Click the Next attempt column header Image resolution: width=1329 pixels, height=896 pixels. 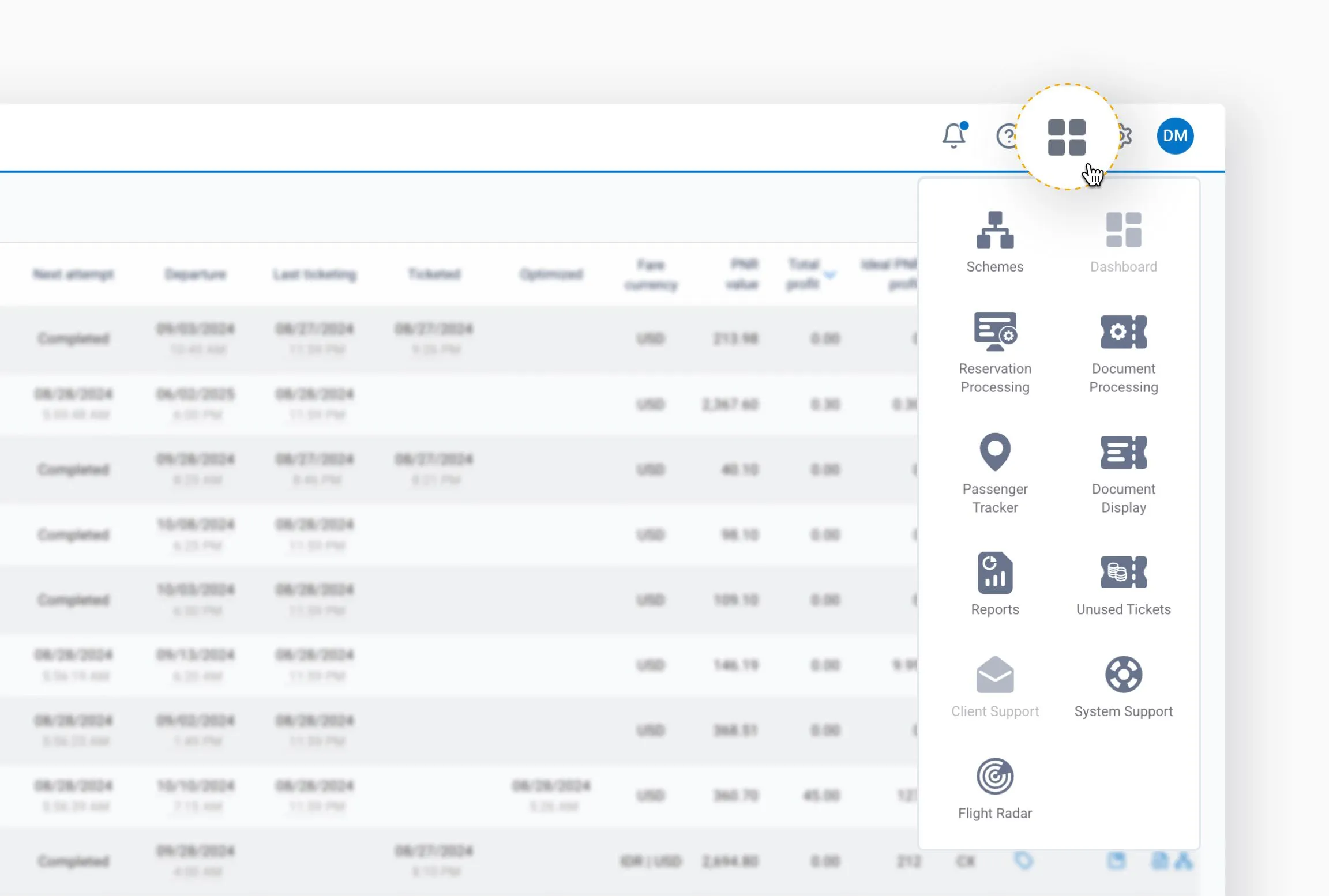click(x=73, y=274)
